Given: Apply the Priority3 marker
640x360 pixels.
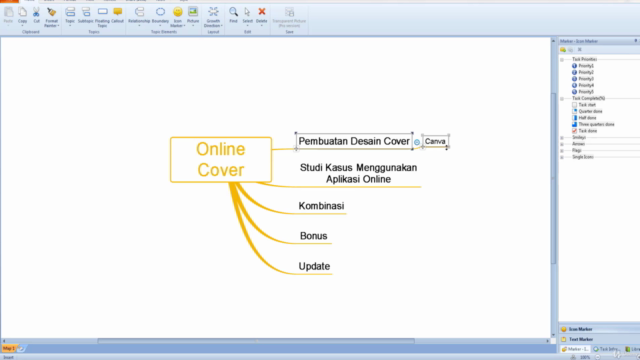Looking at the screenshot, I should (583, 79).
